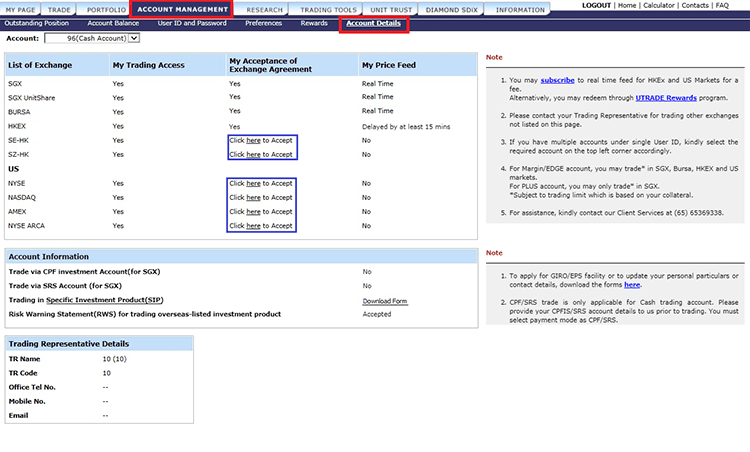The width and height of the screenshot is (750, 452).
Task: Click 'here' to accept NYSE ARCA agreement
Action: (254, 226)
